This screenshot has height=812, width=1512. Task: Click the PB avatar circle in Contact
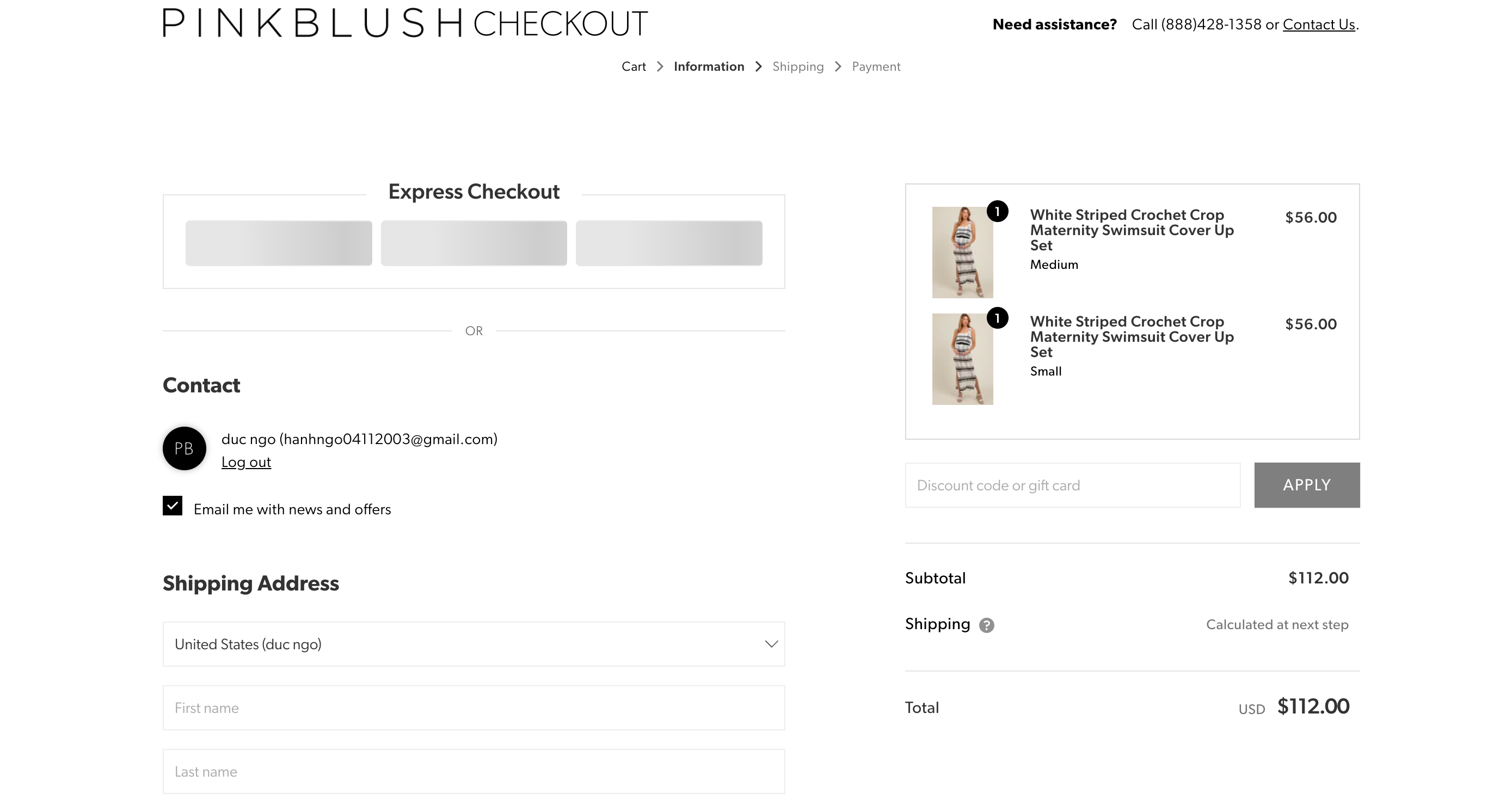tap(185, 448)
